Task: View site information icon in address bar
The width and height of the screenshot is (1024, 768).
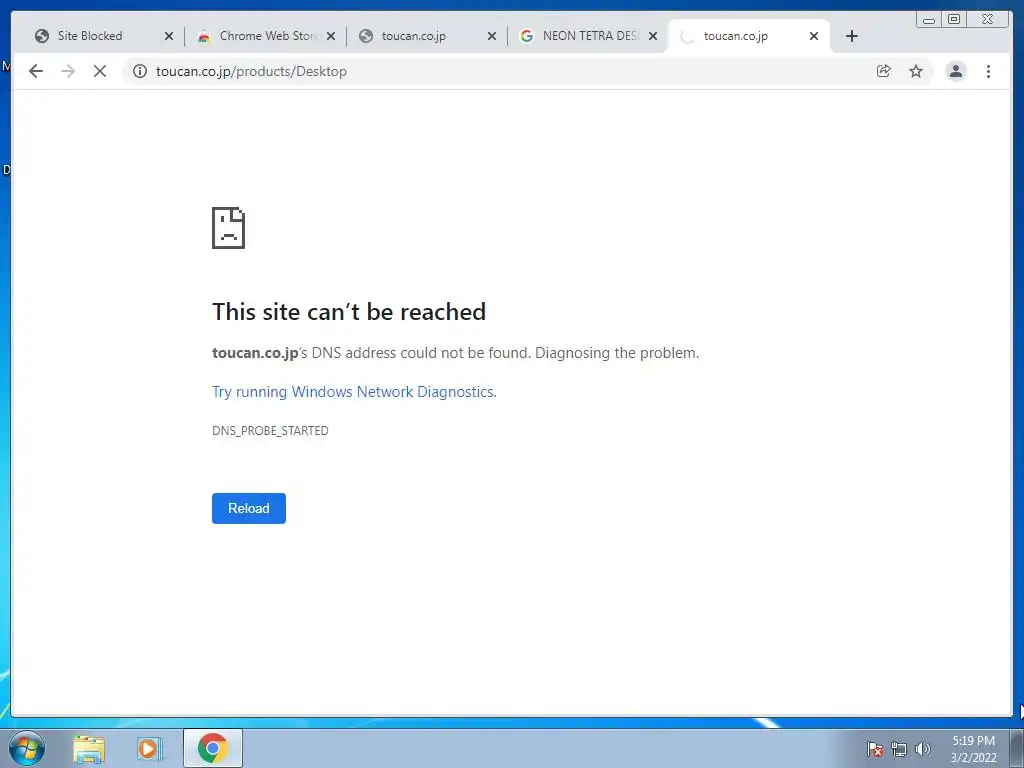Action: pyautogui.click(x=140, y=71)
